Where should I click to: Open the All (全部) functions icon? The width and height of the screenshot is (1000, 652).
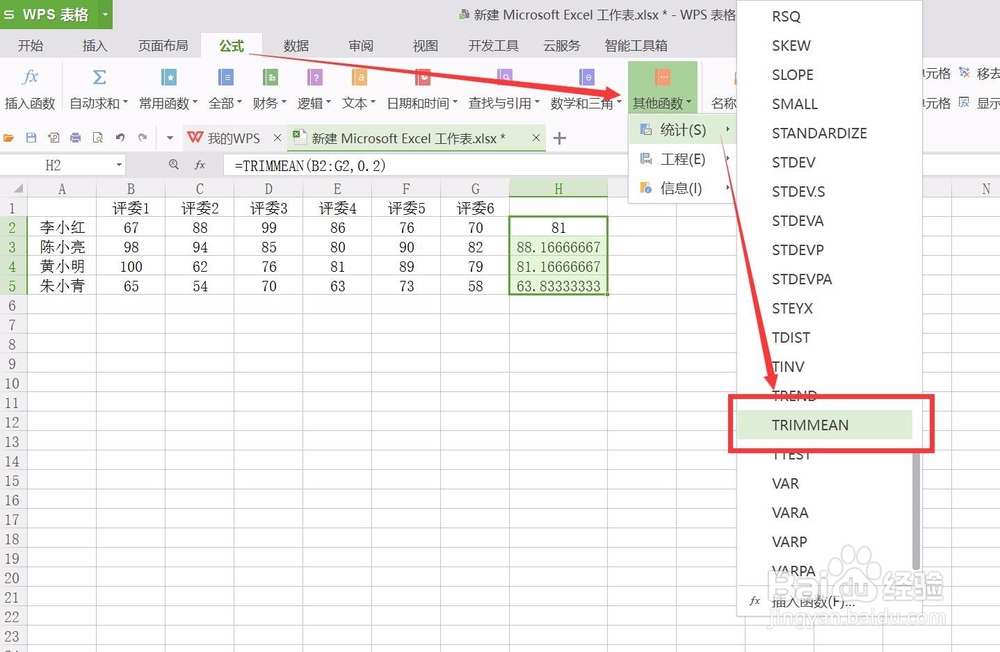click(x=226, y=78)
